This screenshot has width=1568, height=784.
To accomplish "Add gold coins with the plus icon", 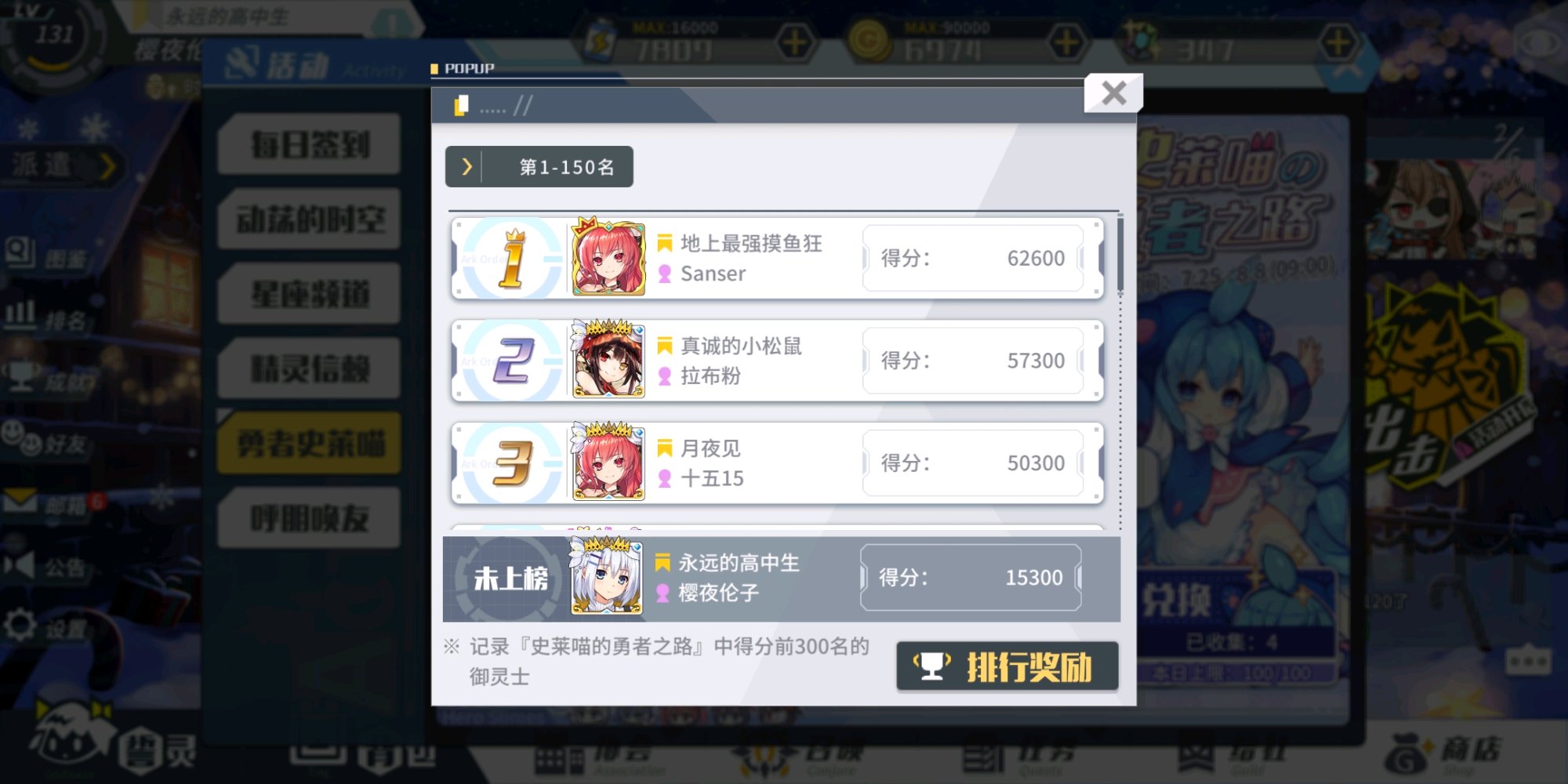I will point(1066,42).
